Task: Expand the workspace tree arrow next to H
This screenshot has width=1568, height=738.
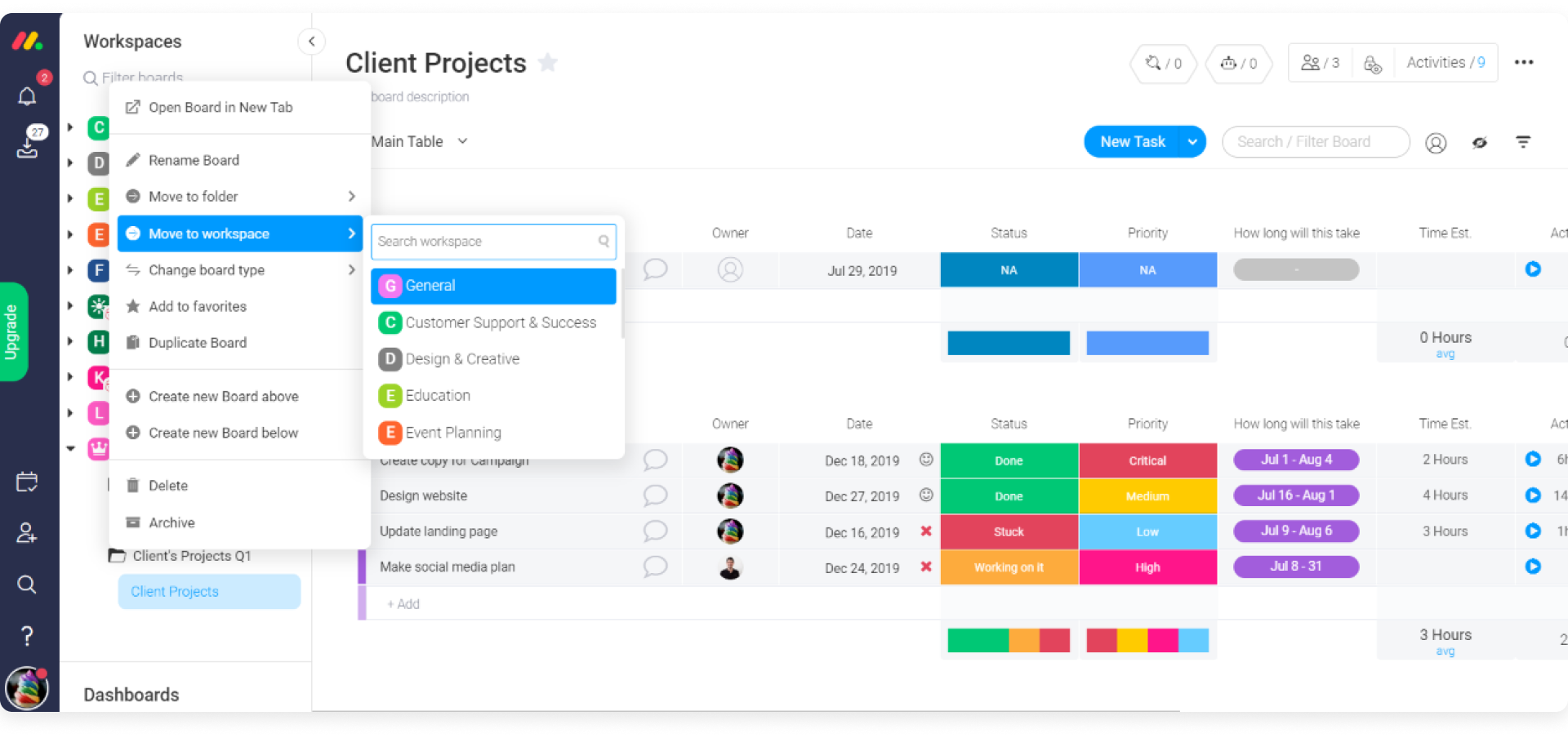Action: [x=70, y=341]
